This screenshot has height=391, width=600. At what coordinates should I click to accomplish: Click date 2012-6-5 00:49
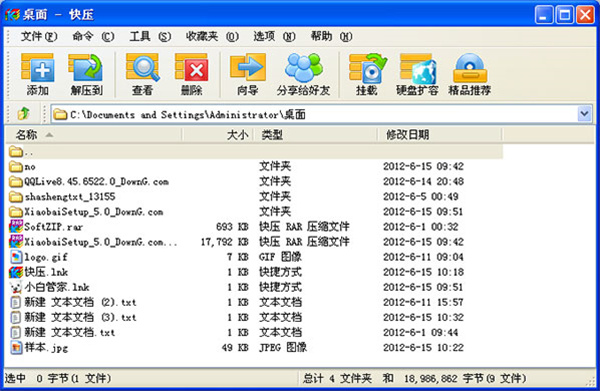click(421, 197)
